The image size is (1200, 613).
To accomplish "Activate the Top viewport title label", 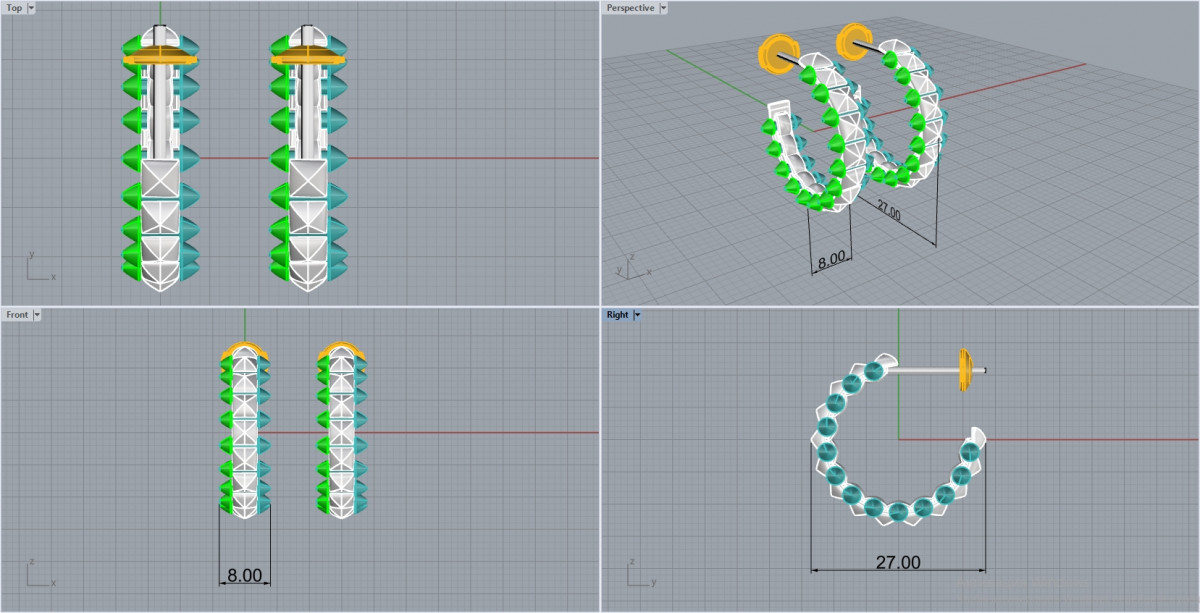I will 14,8.
